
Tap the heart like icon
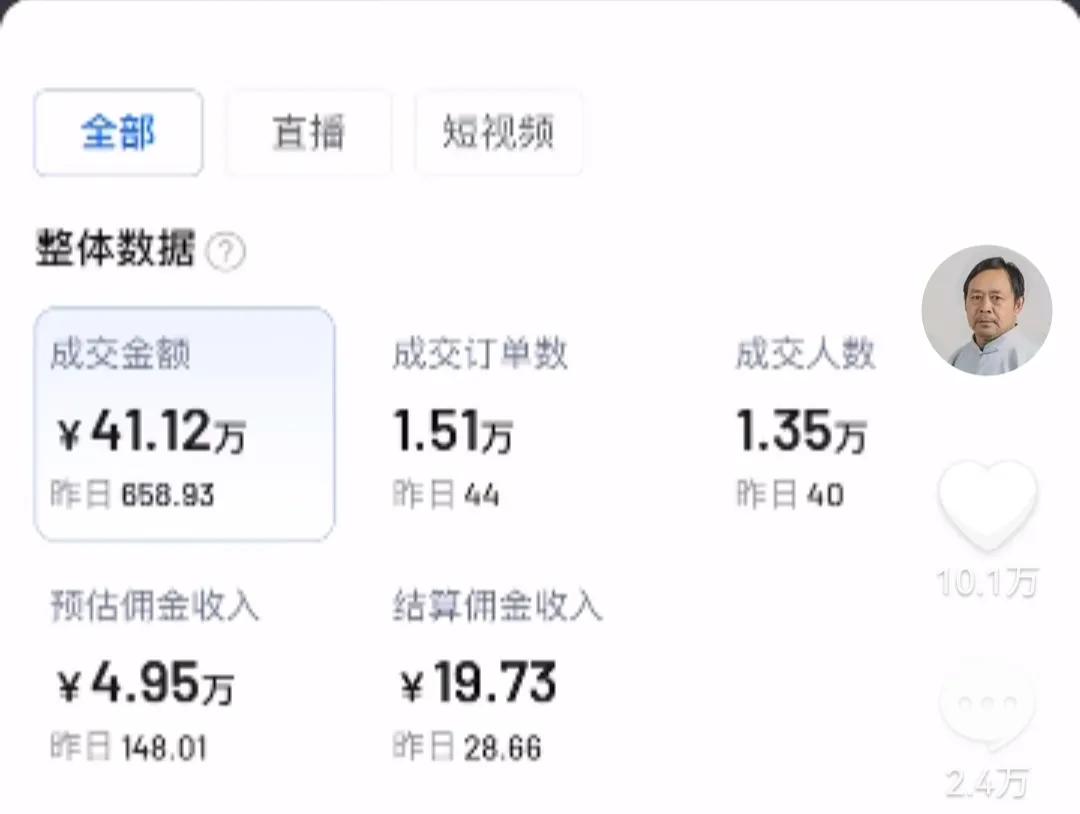tap(987, 504)
